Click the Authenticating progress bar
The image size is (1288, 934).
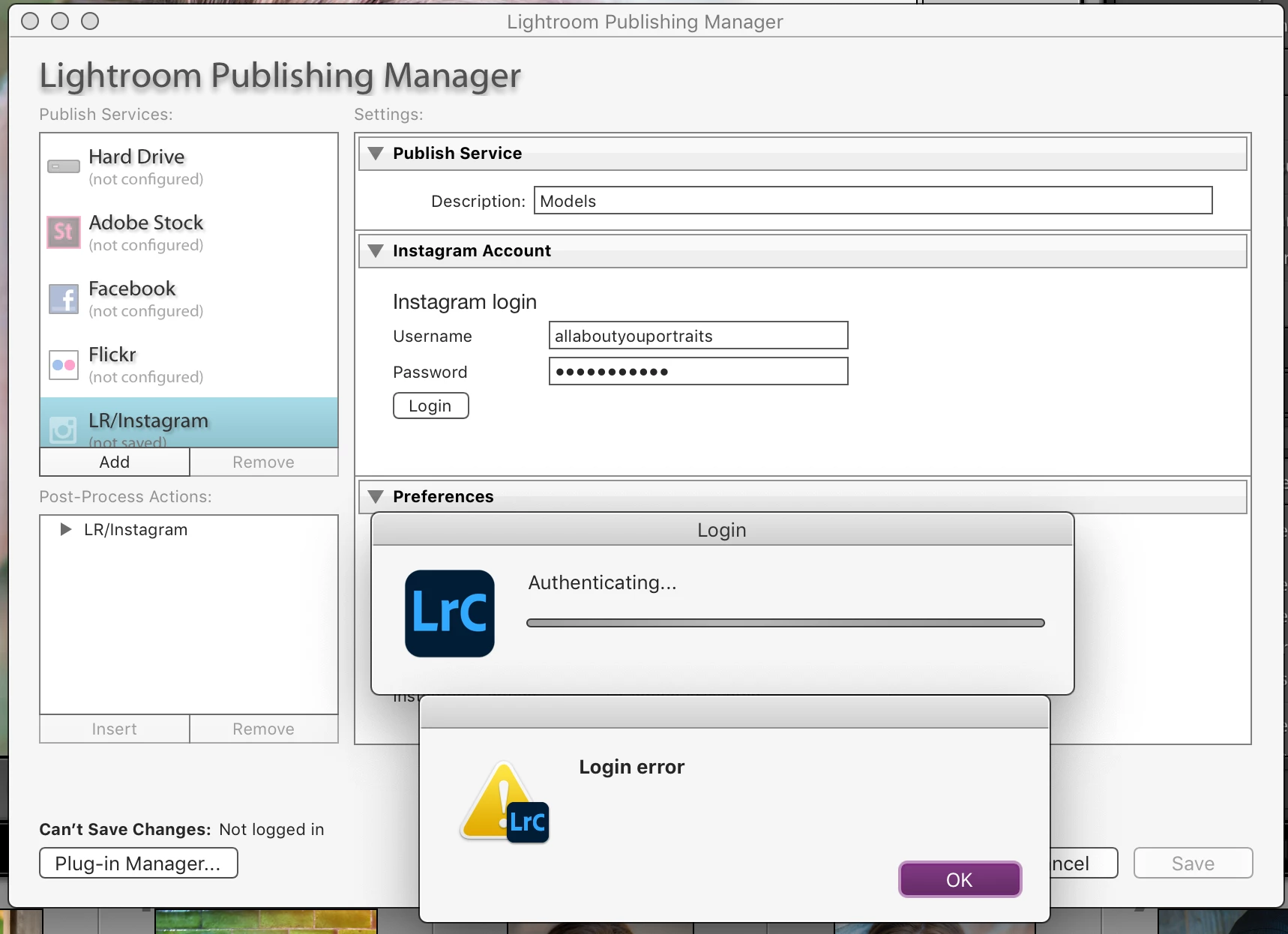pos(786,623)
